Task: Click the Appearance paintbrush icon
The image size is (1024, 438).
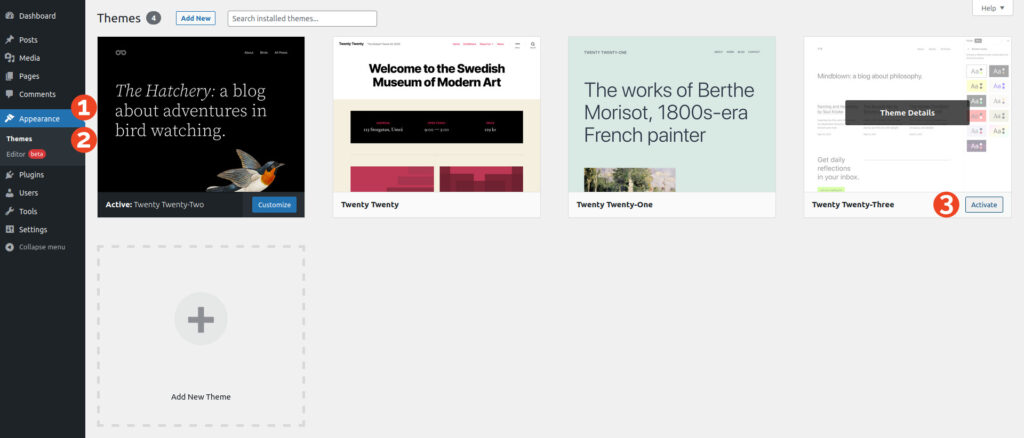Action: (x=9, y=119)
